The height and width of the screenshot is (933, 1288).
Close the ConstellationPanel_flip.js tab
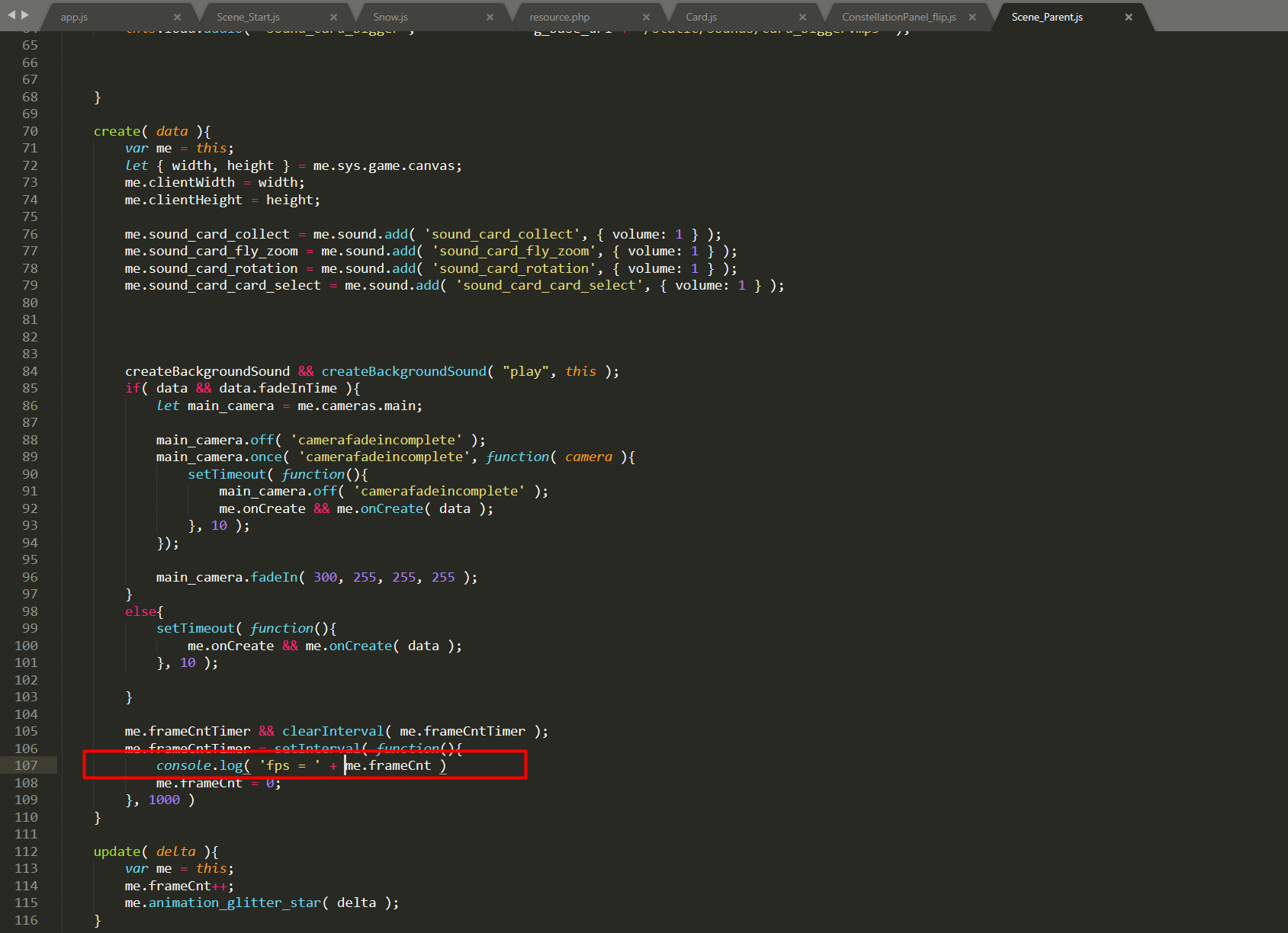coord(972,17)
